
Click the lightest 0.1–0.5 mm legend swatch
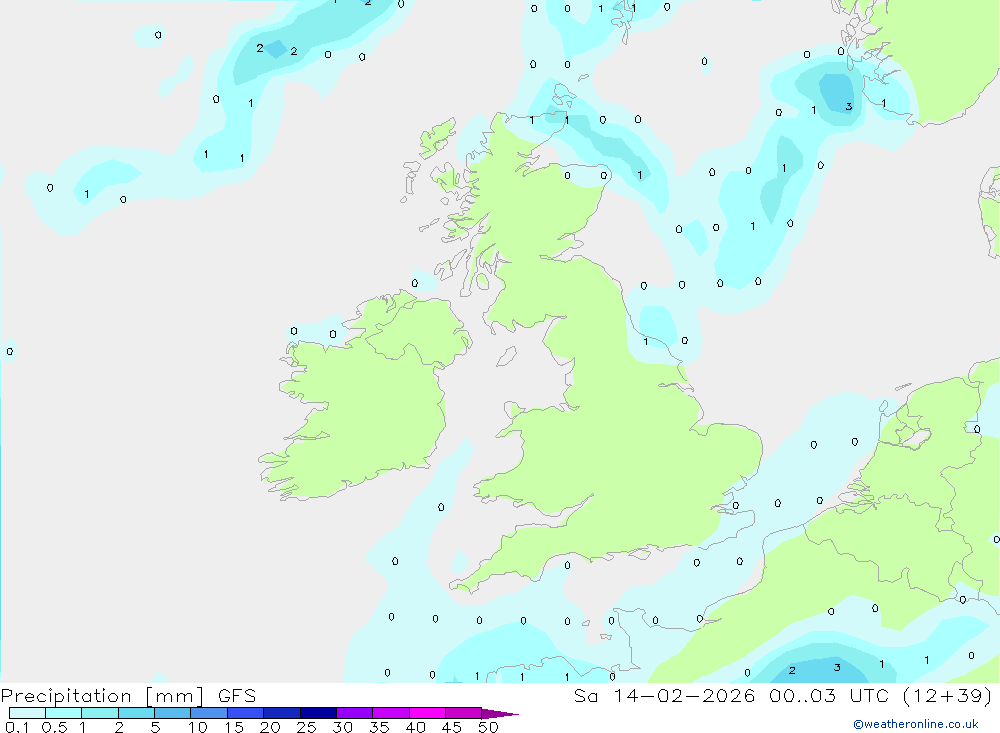(27, 713)
